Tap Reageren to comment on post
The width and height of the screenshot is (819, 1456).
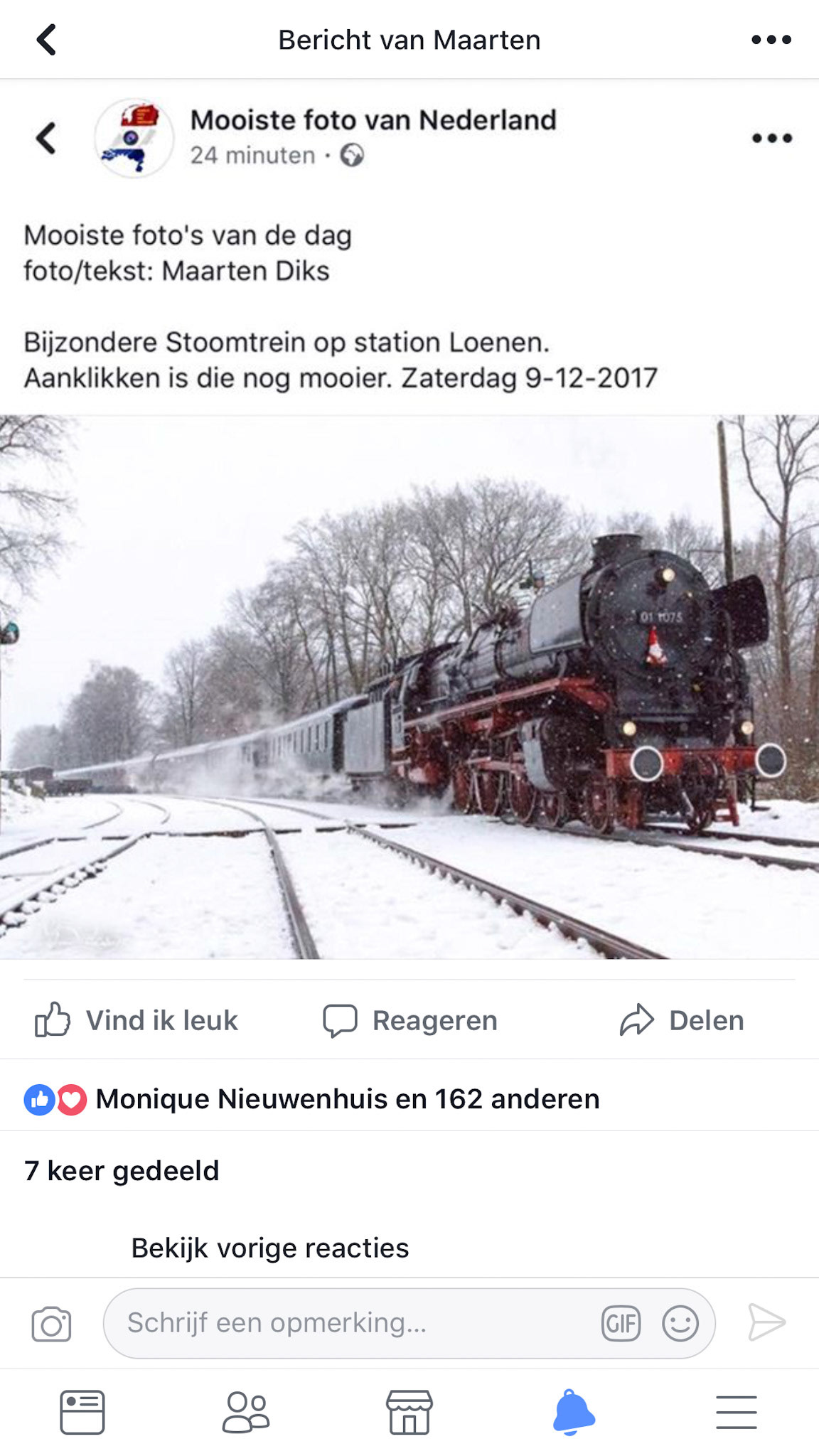pos(409,1020)
